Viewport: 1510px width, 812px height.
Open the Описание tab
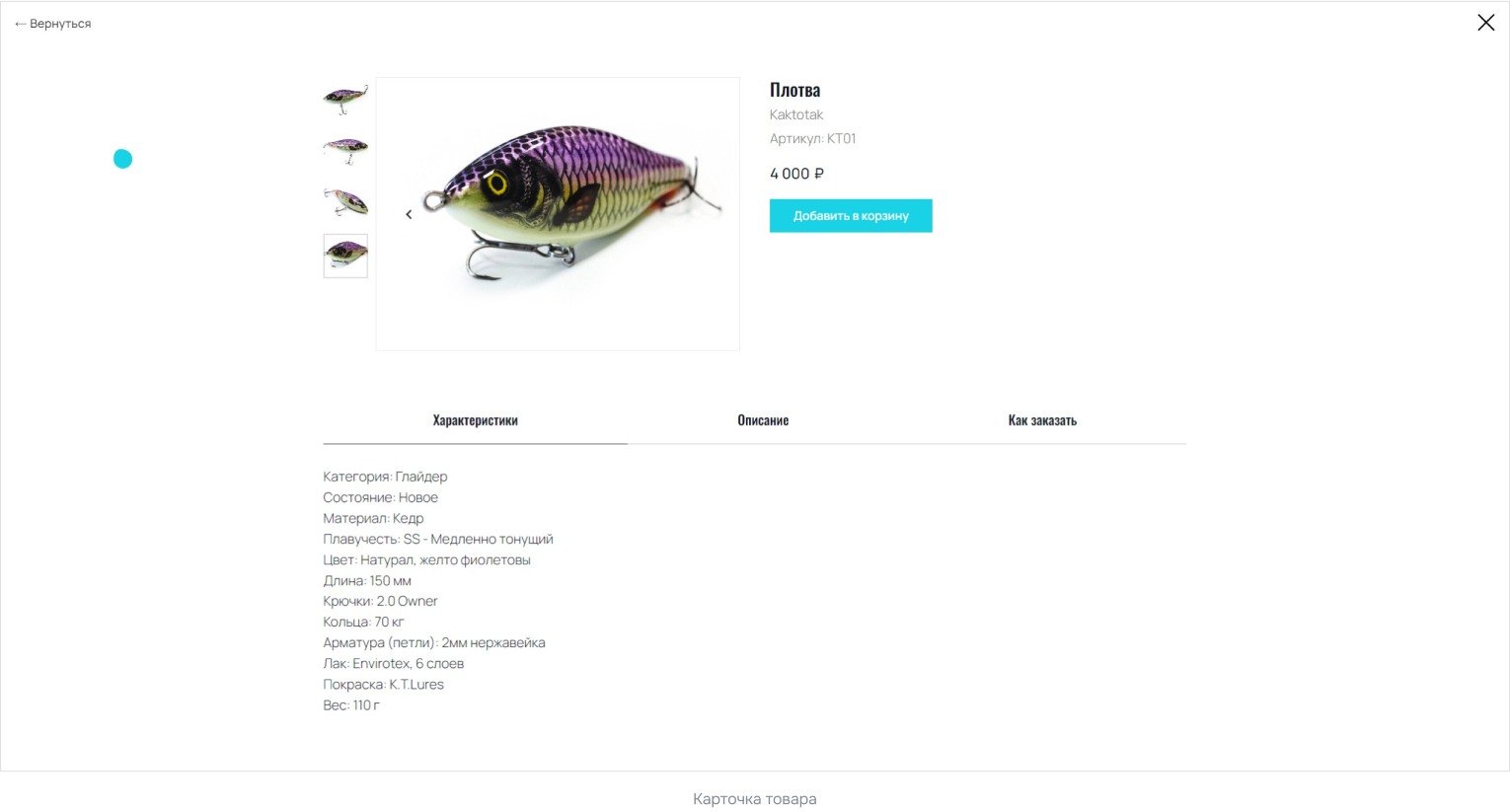(x=763, y=420)
